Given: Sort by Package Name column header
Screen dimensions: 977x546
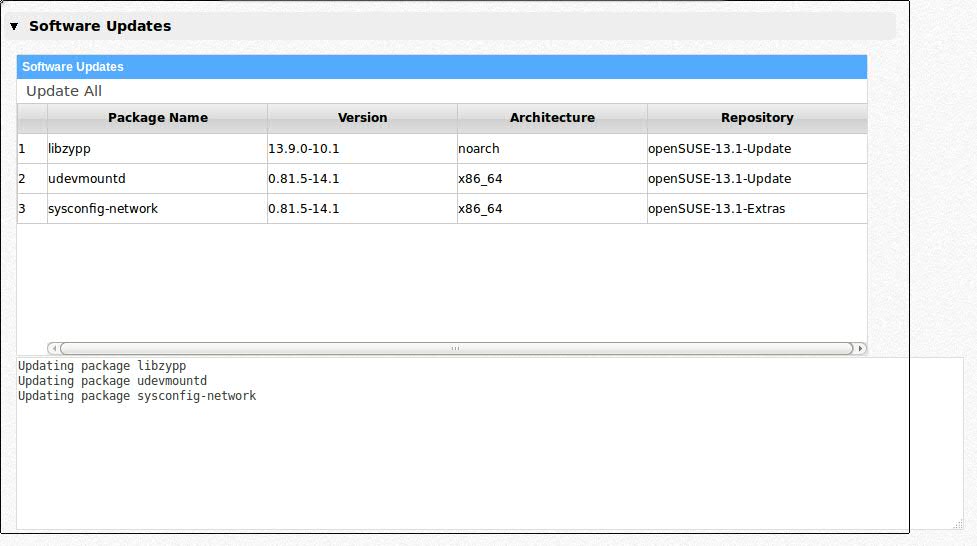Looking at the screenshot, I should coord(157,118).
